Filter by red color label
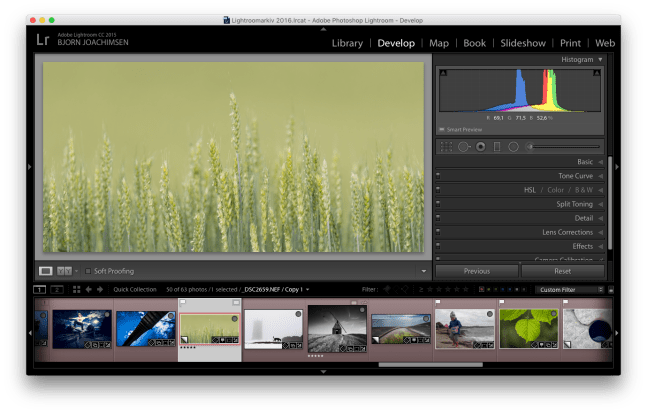 (481, 290)
